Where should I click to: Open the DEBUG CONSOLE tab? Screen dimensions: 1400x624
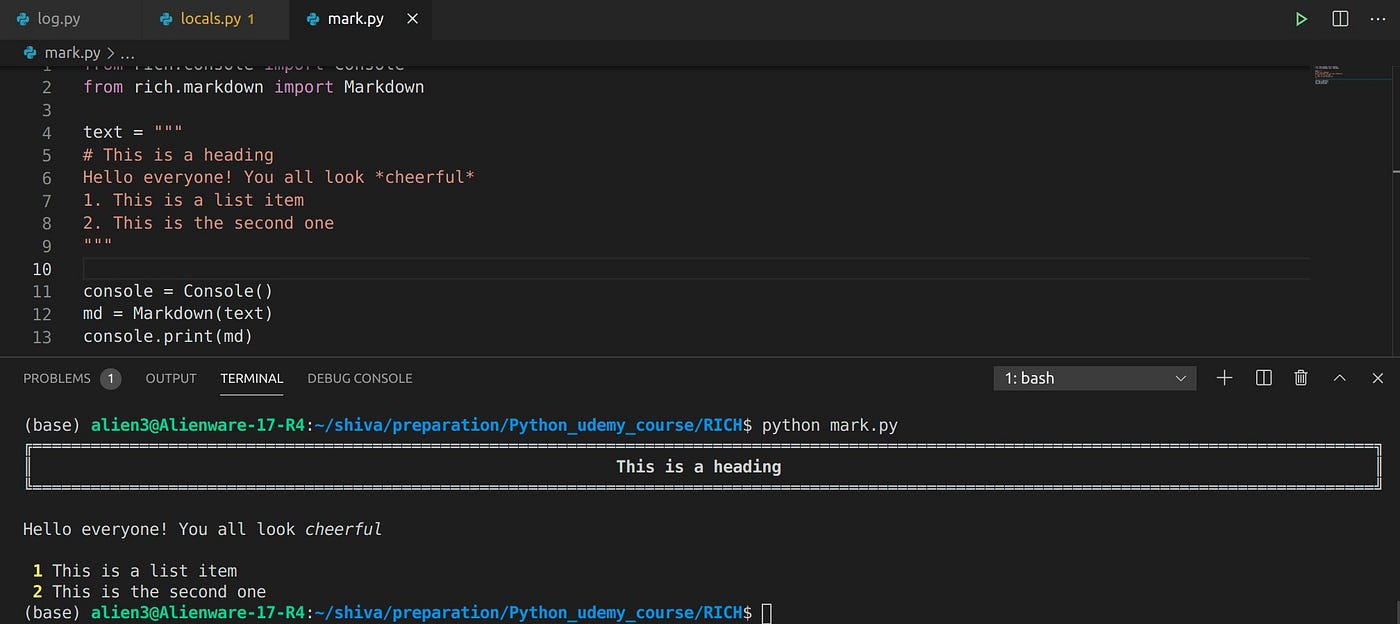360,378
